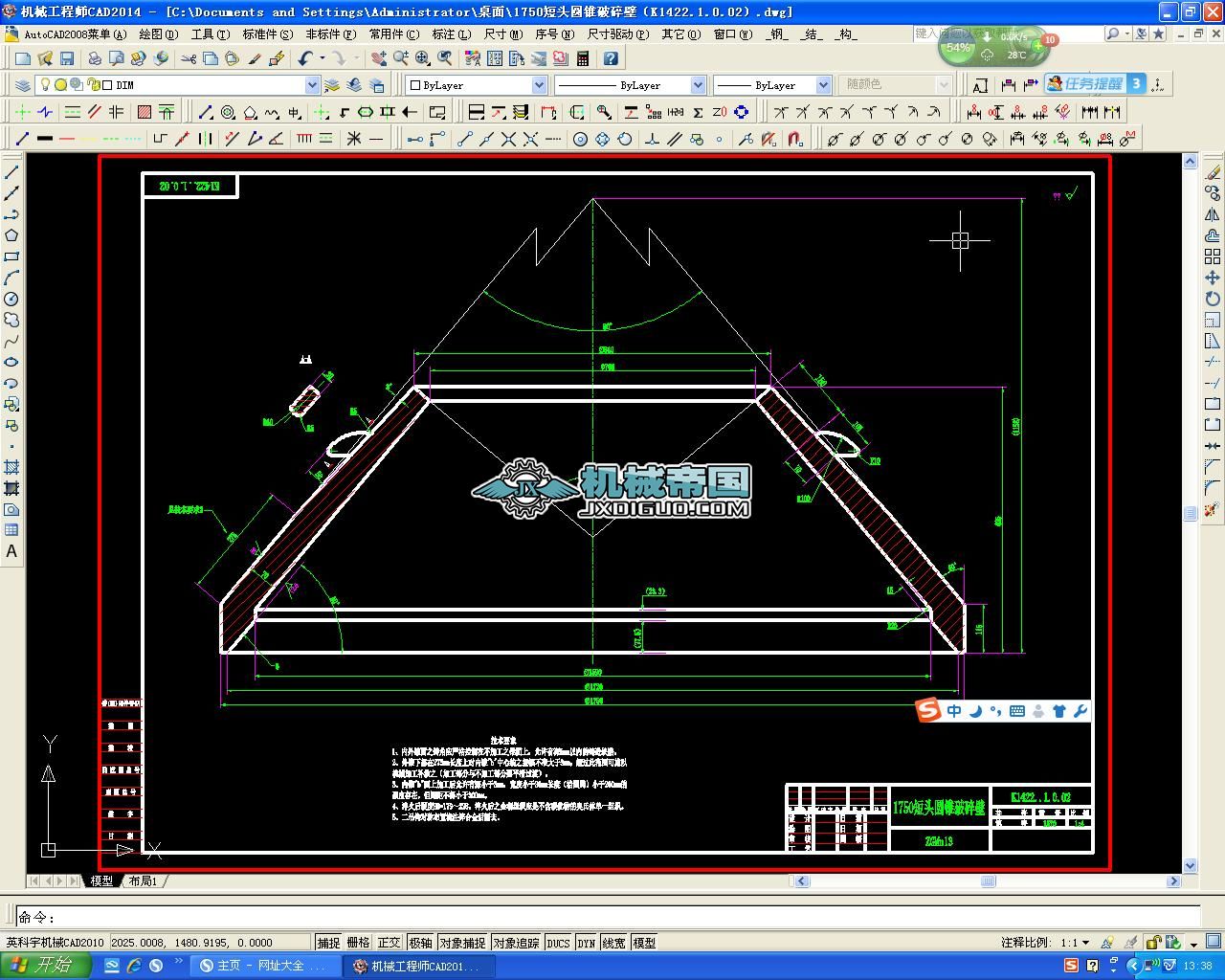Click the star favorites icon near search

(1159, 33)
